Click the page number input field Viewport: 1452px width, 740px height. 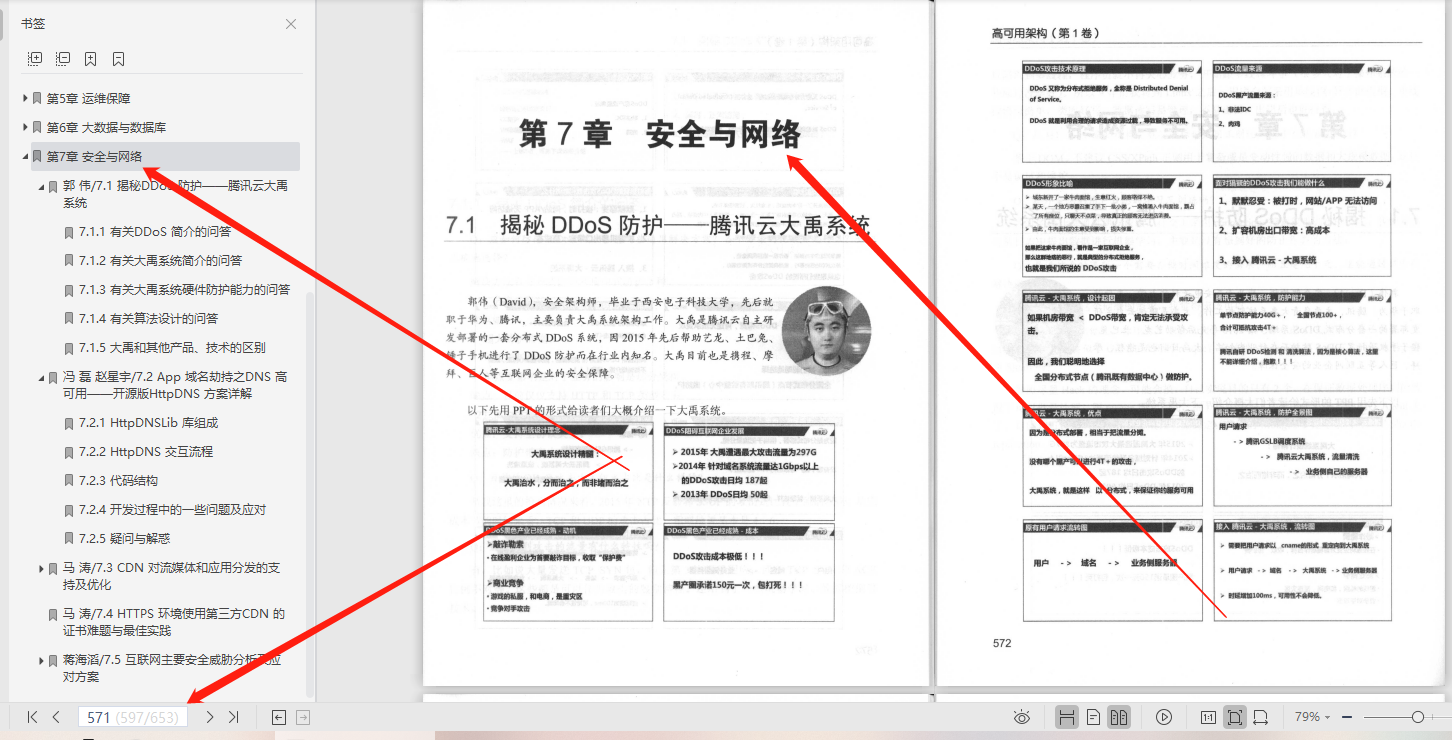(132, 717)
